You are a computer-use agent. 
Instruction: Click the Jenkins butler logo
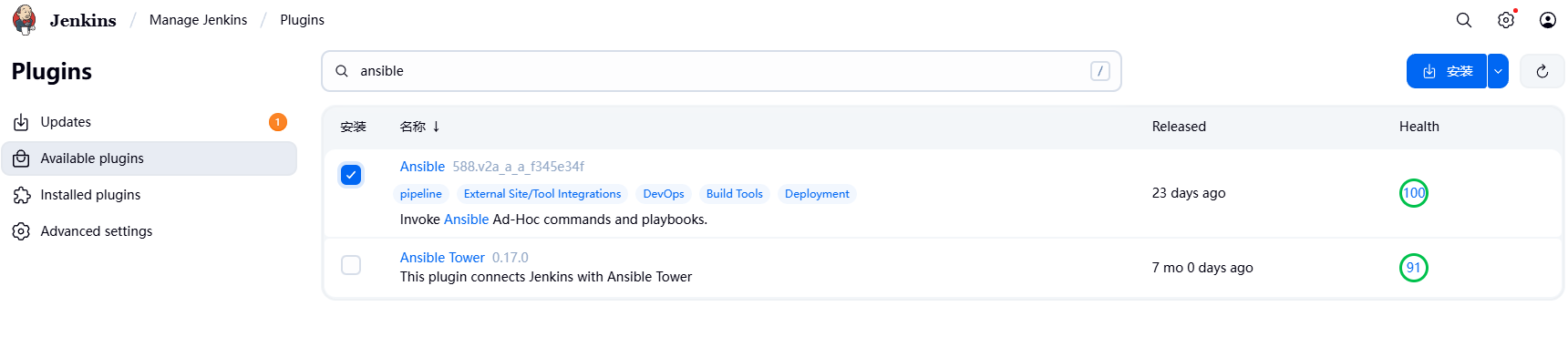[25, 19]
